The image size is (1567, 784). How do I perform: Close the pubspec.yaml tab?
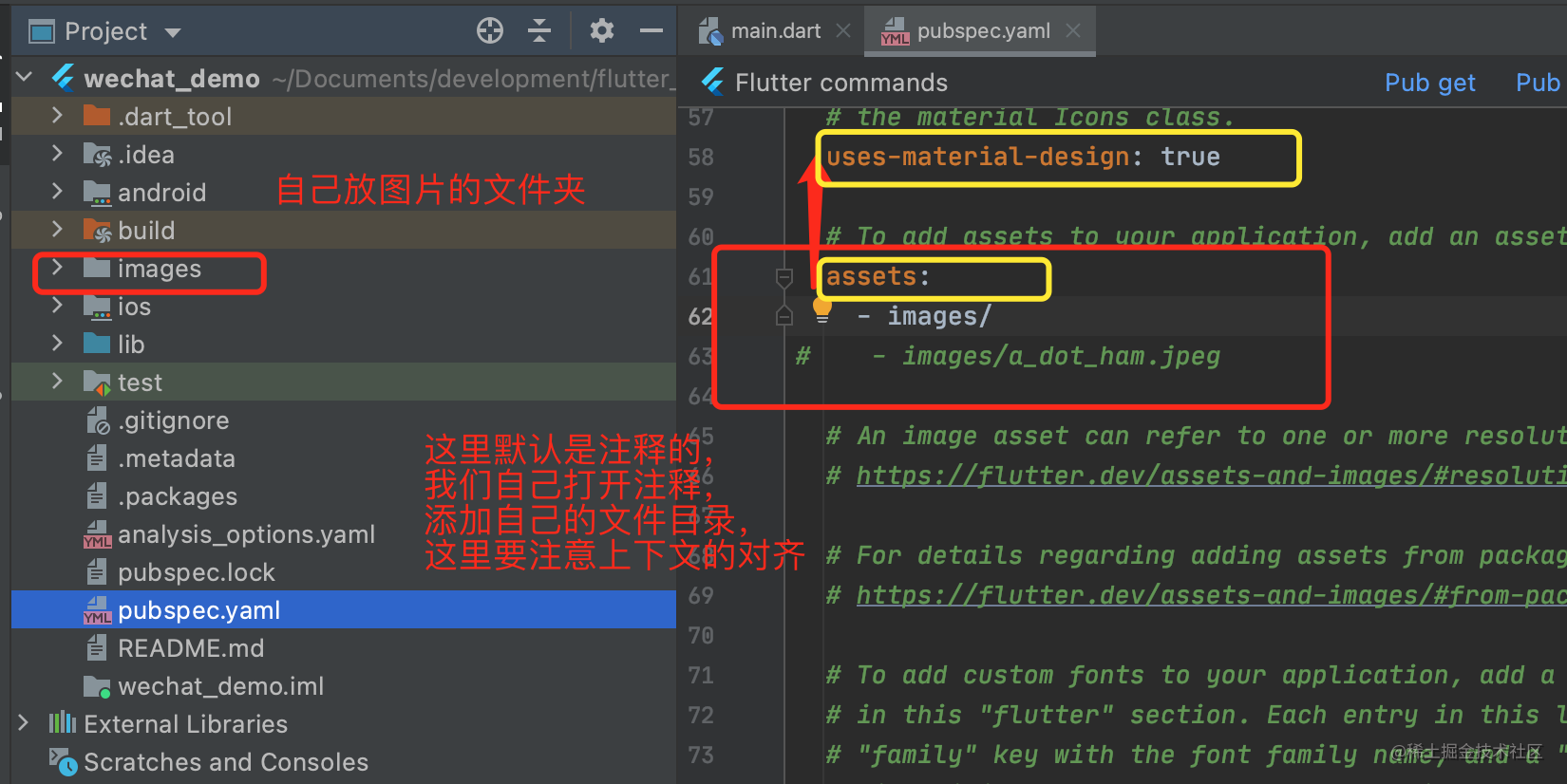(x=1073, y=30)
